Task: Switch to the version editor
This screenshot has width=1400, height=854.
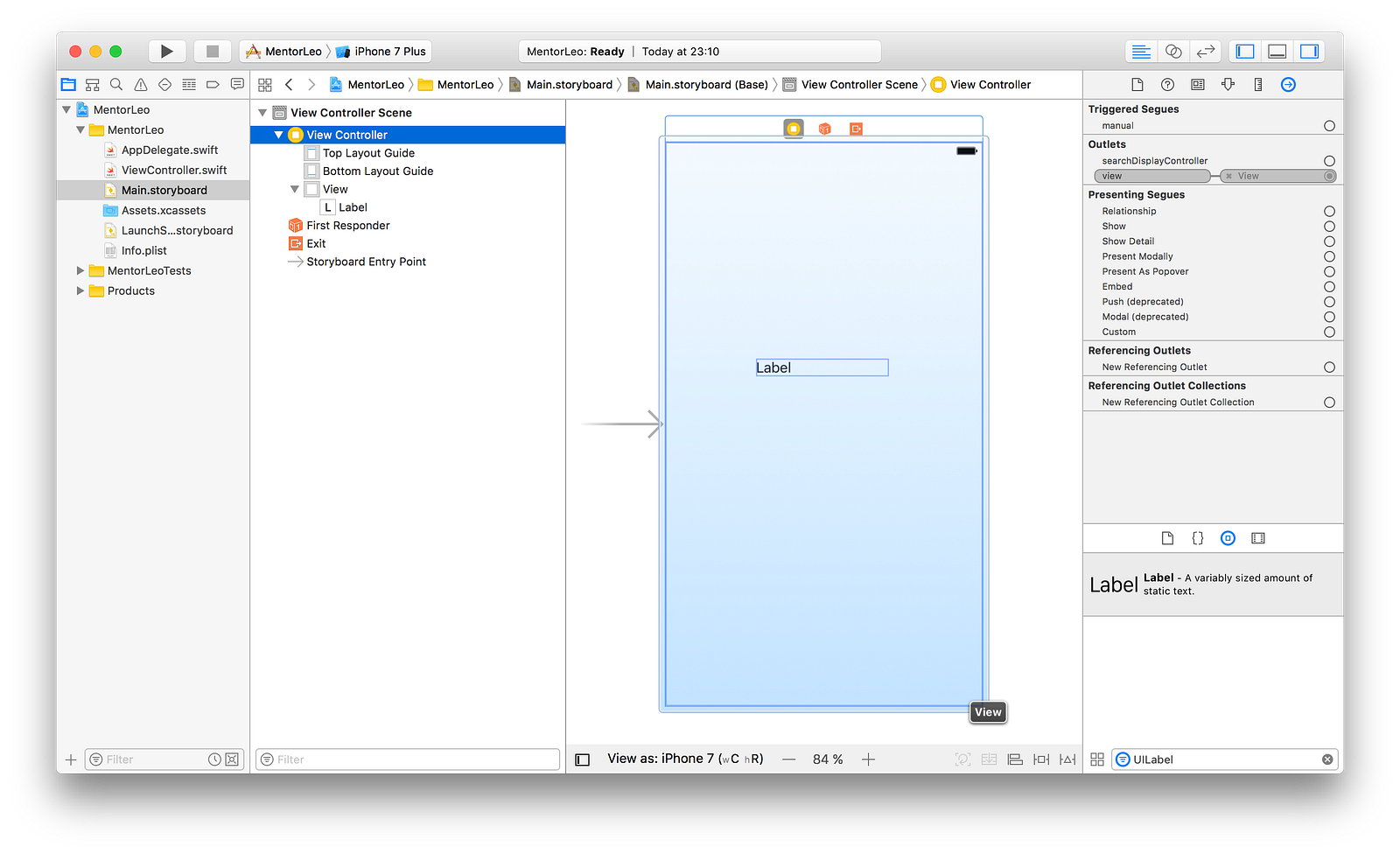Action: [x=1206, y=52]
